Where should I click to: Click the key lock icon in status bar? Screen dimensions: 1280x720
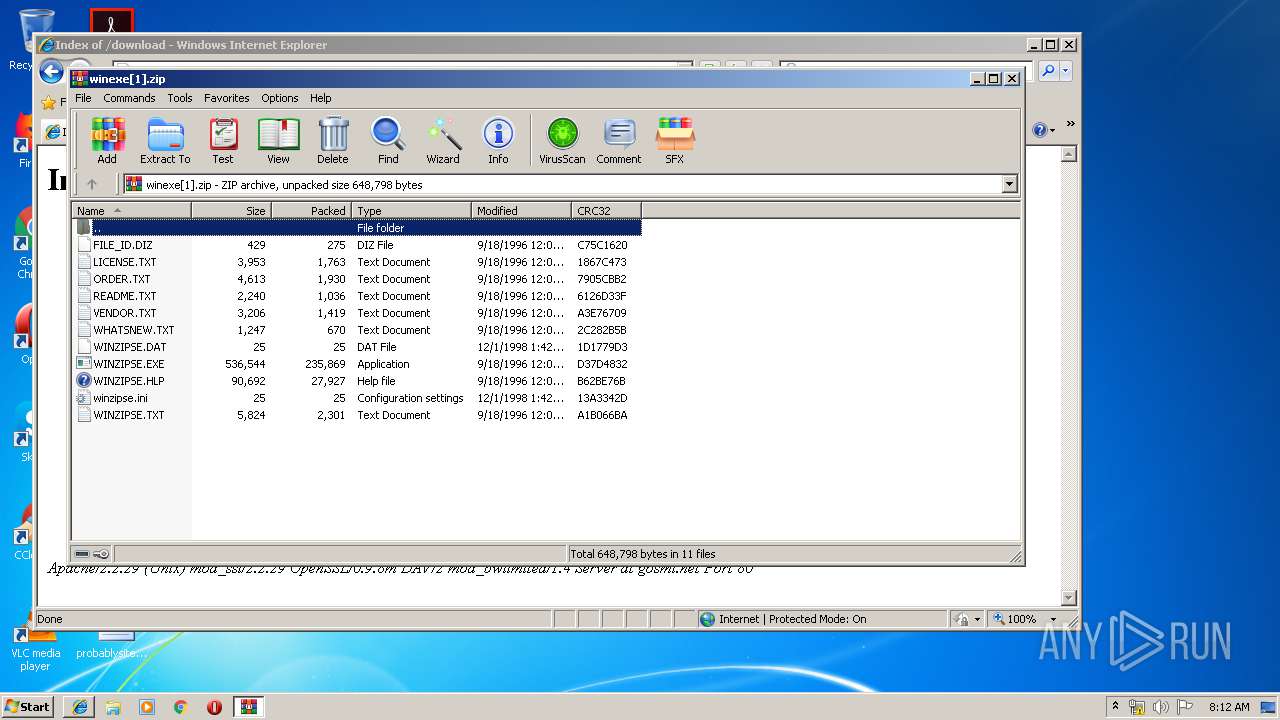click(x=101, y=554)
